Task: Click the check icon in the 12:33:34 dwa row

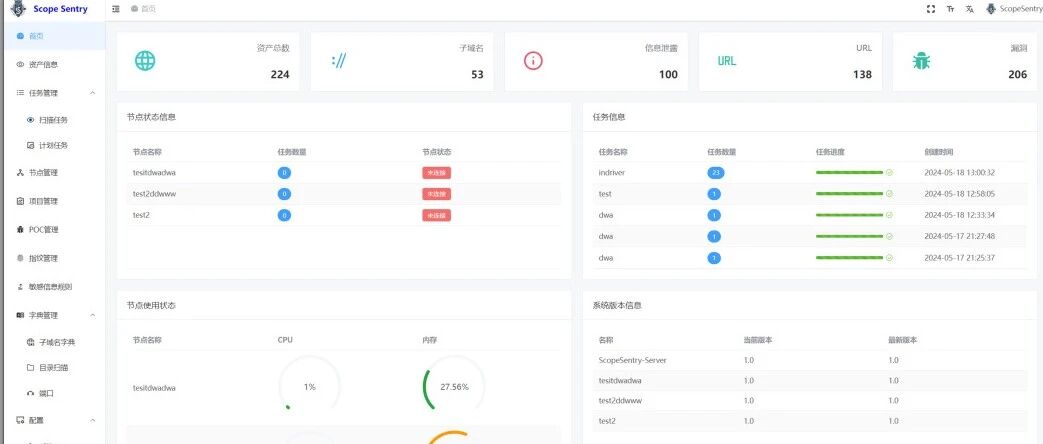Action: 889,215
